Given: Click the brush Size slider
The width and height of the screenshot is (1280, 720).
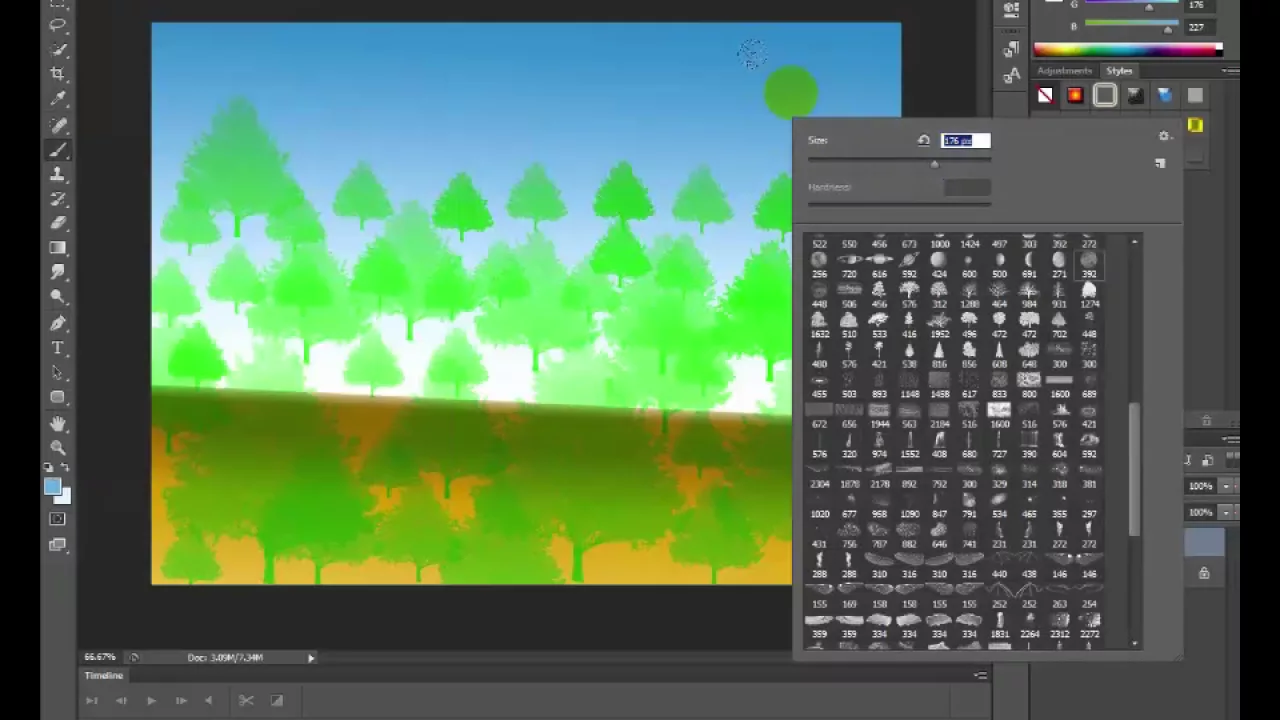Looking at the screenshot, I should point(899,161).
